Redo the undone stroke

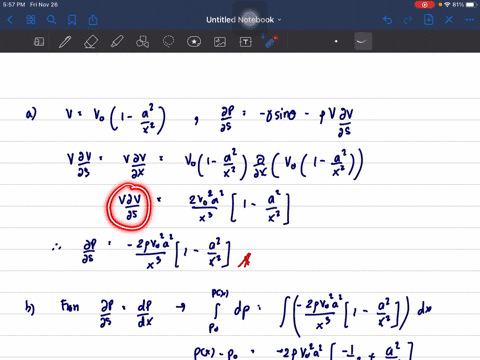408,20
